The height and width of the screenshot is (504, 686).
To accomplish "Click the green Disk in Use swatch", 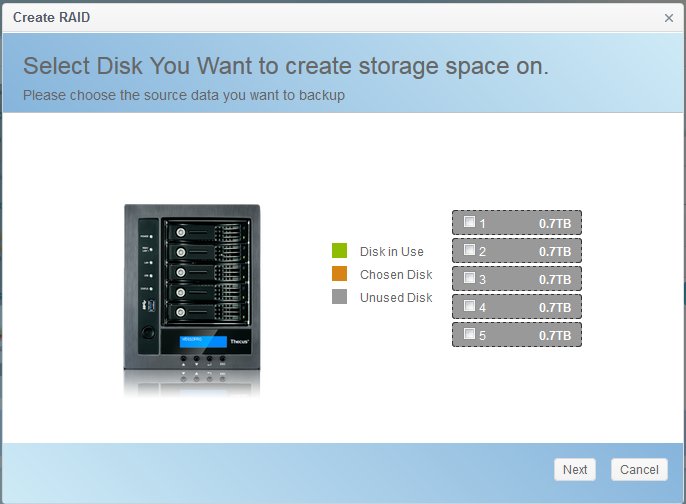I will 339,251.
